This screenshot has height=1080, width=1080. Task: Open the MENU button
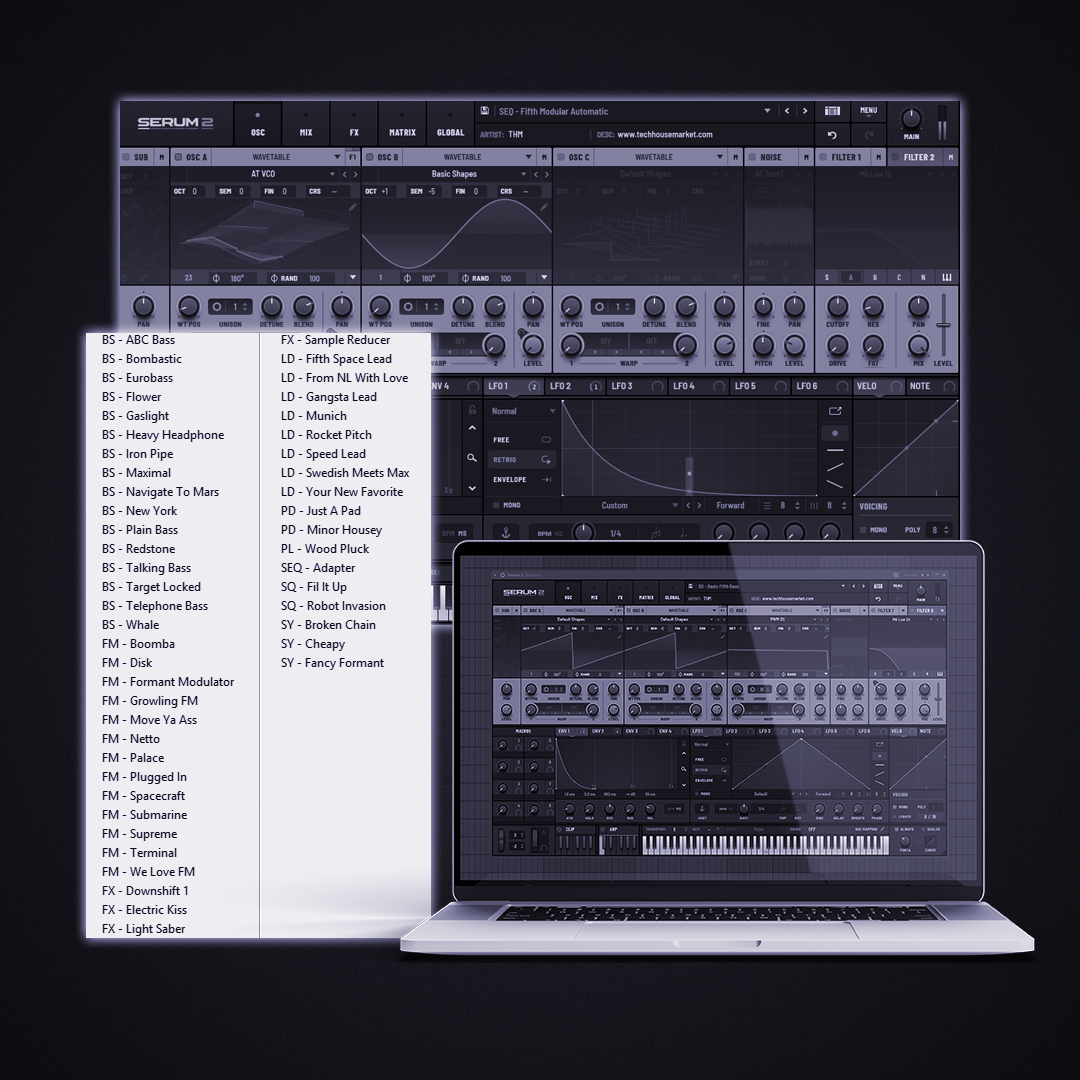coord(869,111)
